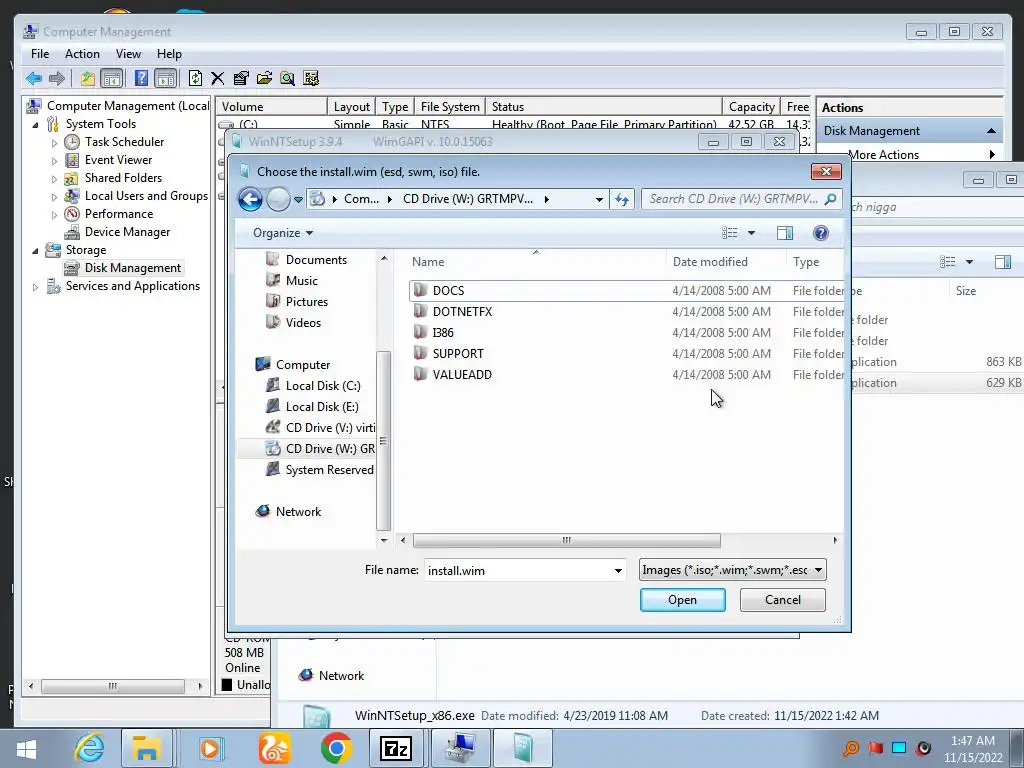This screenshot has width=1024, height=768.
Task: Click Forward arrow in Computer Management toolbar
Action: pos(57,78)
